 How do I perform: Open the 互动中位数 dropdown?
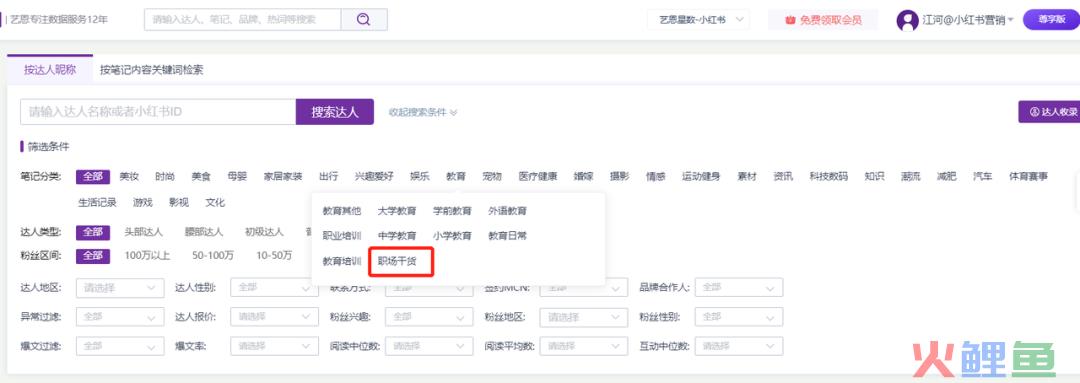coord(739,346)
